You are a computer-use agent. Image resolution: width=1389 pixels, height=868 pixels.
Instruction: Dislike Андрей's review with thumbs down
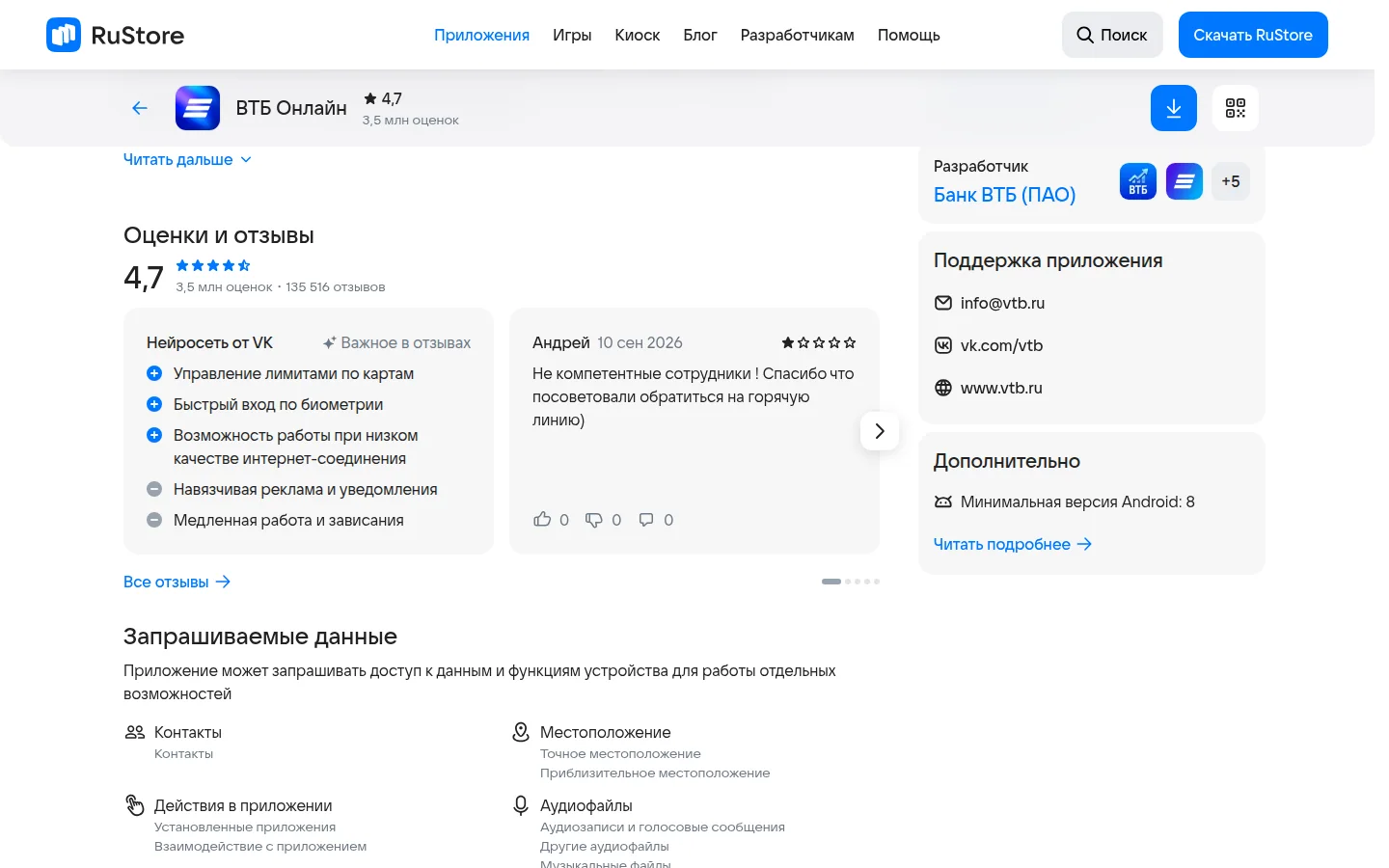594,520
